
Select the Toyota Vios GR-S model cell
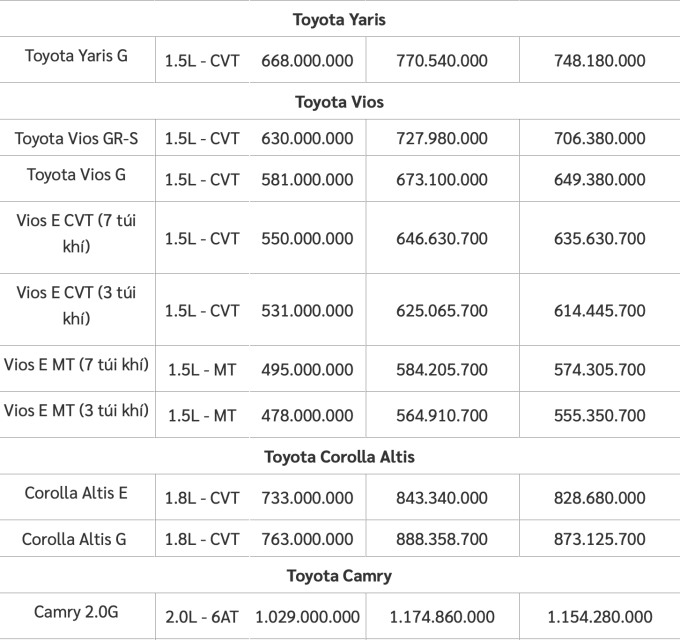coord(77,138)
